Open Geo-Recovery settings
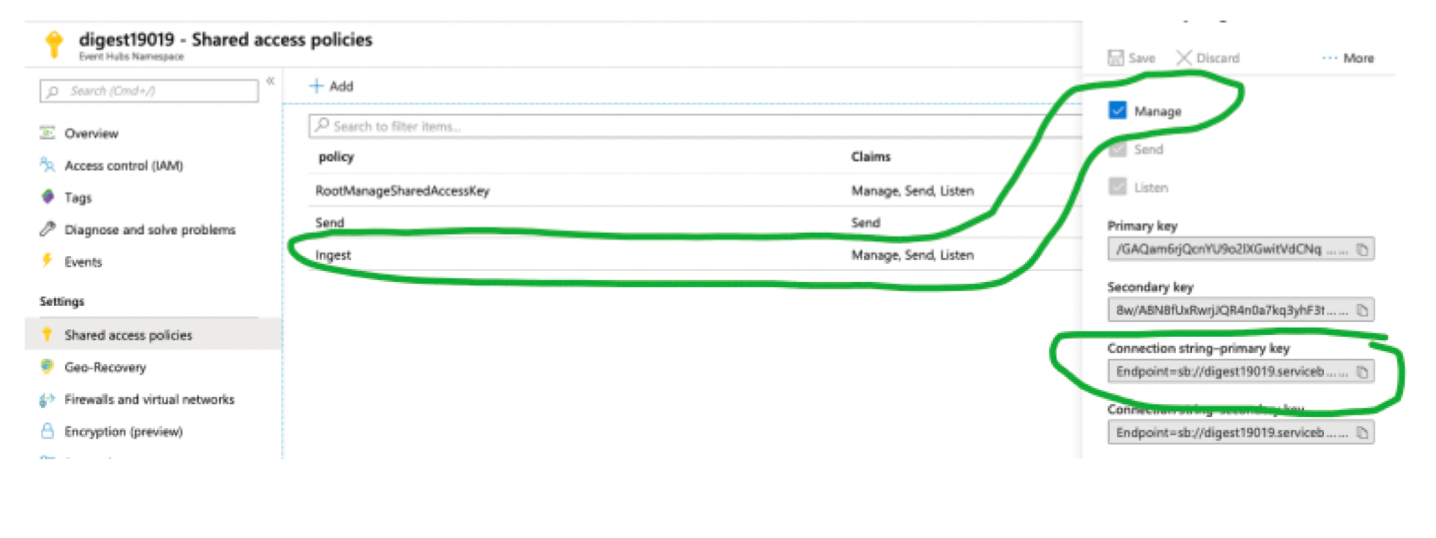Image resolution: width=1436 pixels, height=538 pixels. pyautogui.click(x=105, y=367)
